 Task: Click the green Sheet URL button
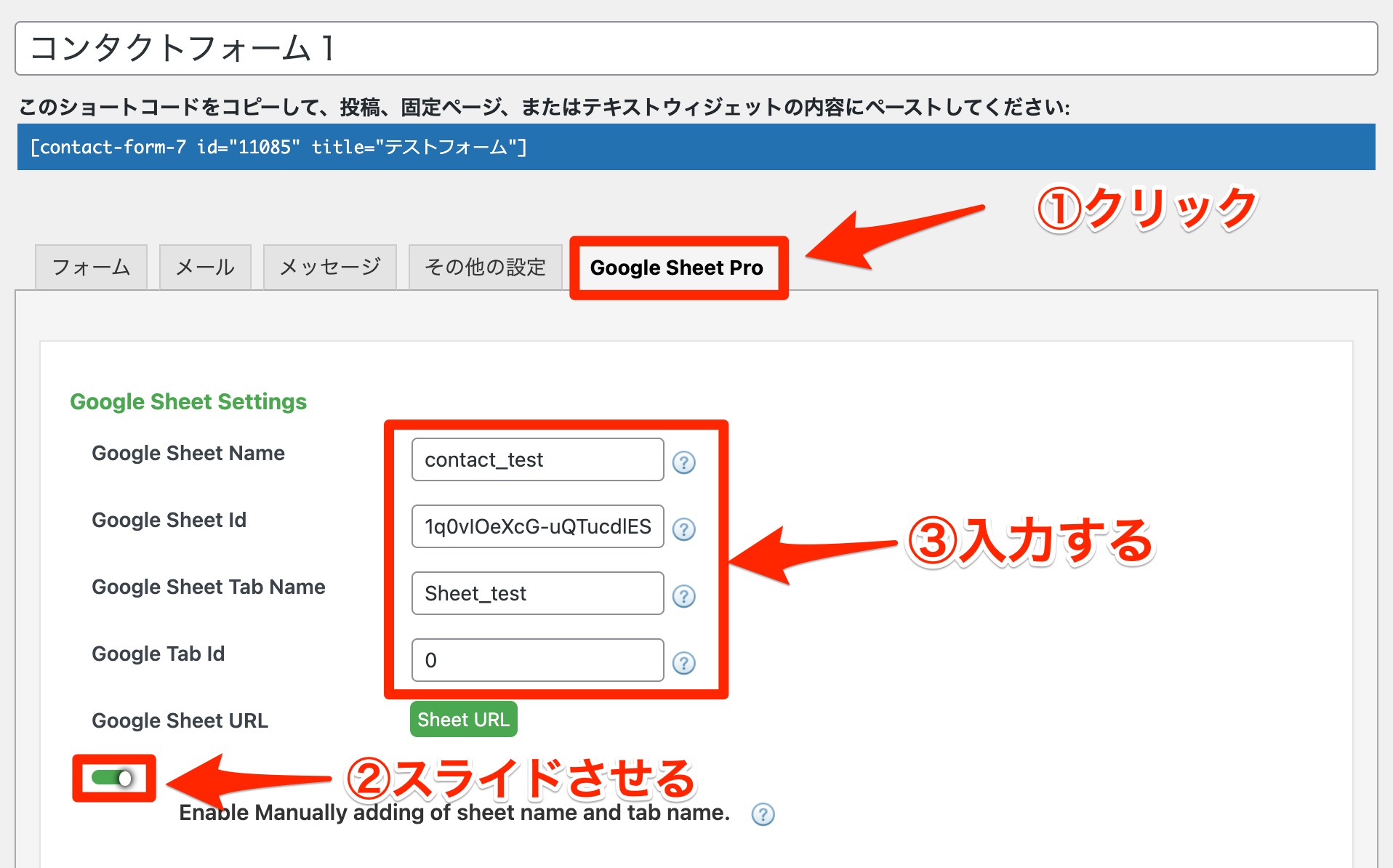point(463,720)
